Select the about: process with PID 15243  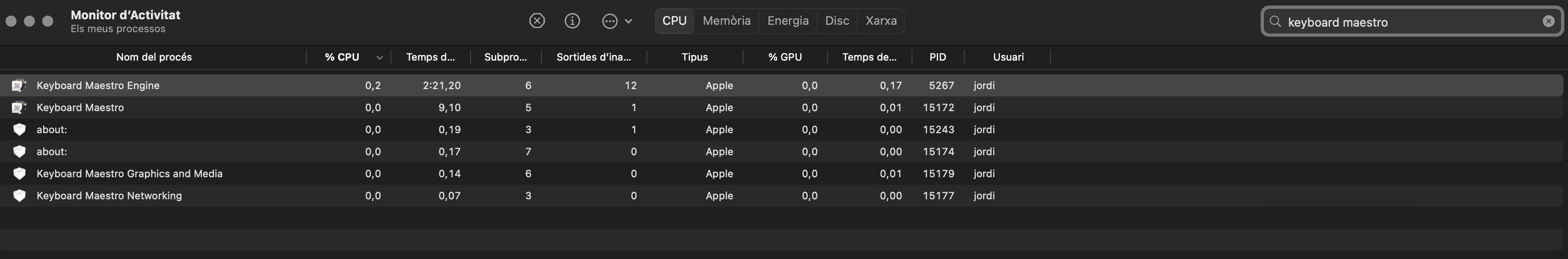point(782,129)
